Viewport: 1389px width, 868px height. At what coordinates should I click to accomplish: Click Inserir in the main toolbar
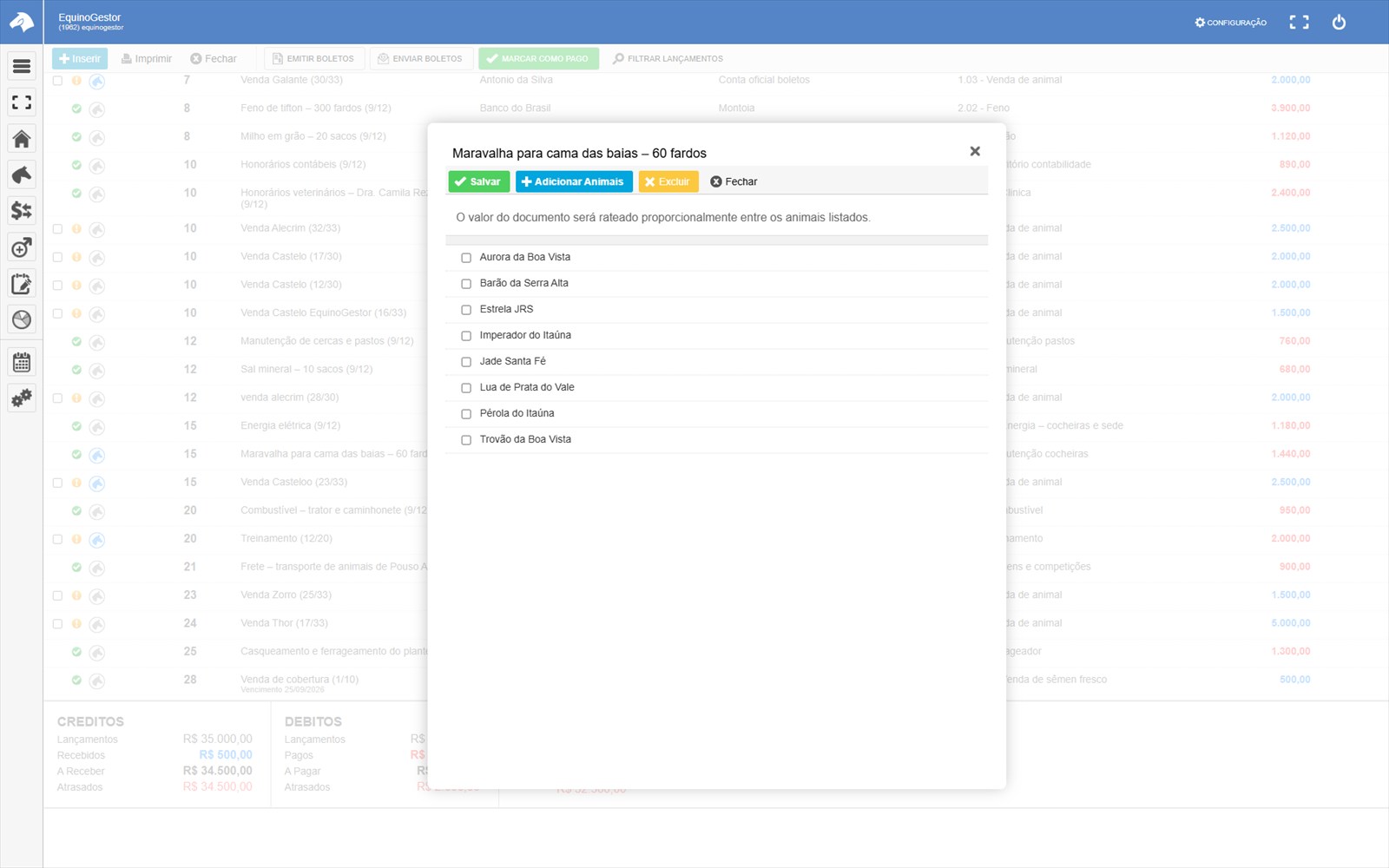[80, 58]
